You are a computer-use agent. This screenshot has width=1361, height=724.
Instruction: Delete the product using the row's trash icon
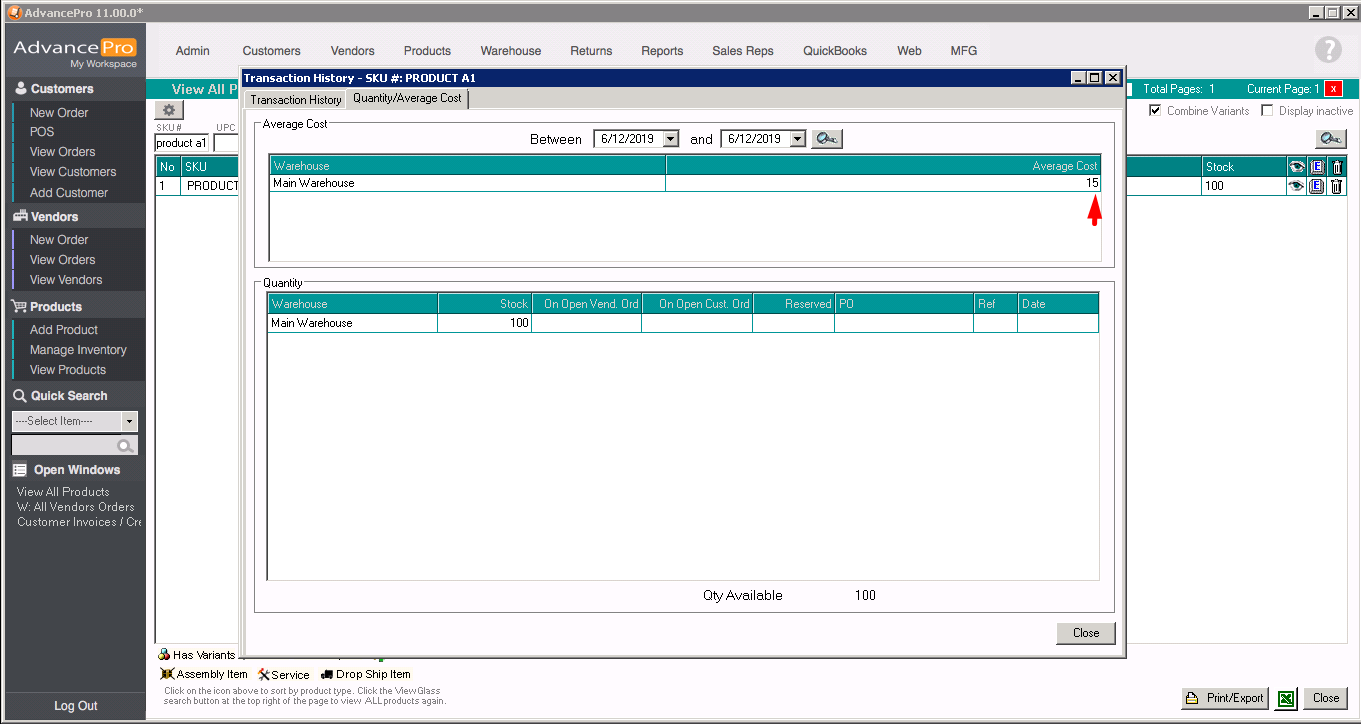tap(1336, 186)
